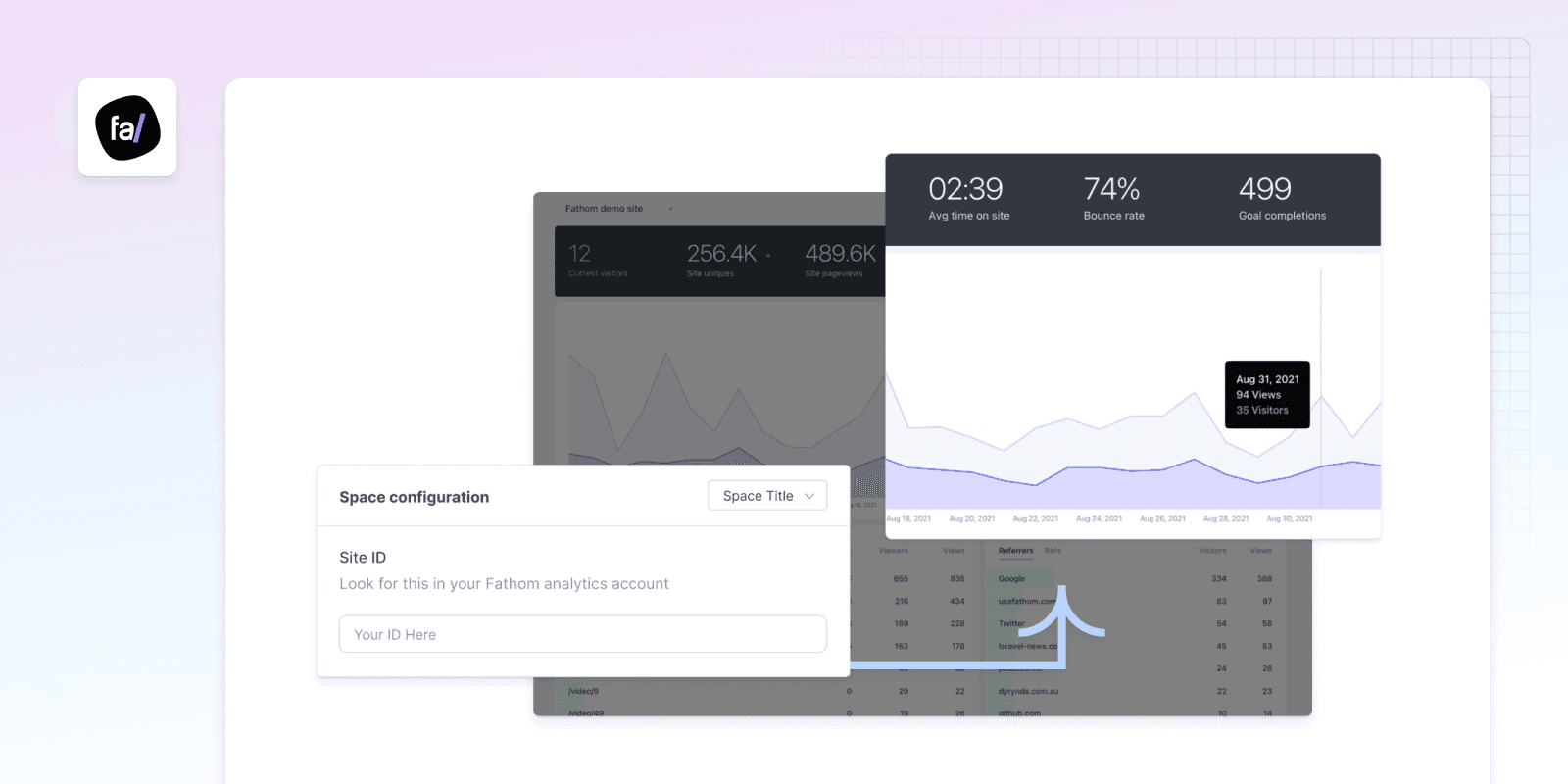
Task: Click the /video/9 page row
Action: pos(766,692)
